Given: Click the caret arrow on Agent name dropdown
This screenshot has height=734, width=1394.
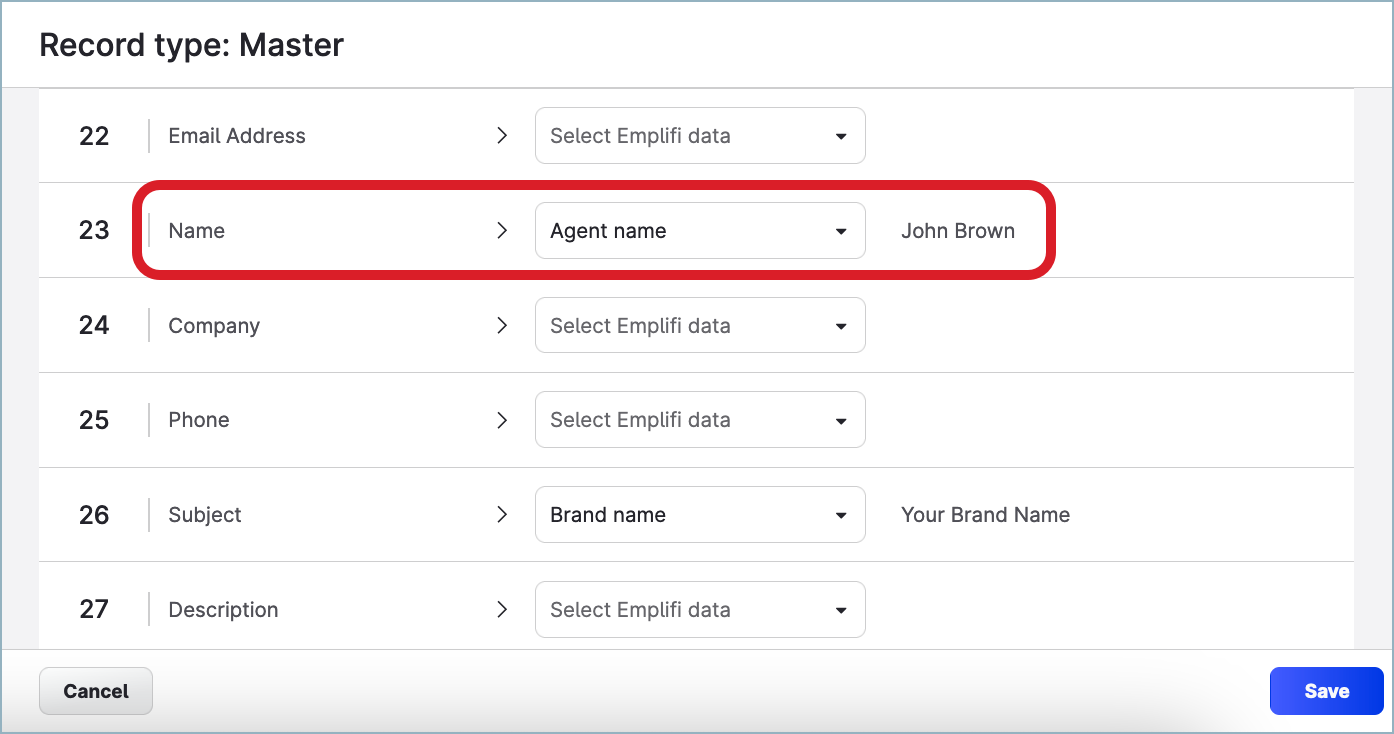Looking at the screenshot, I should coord(841,230).
